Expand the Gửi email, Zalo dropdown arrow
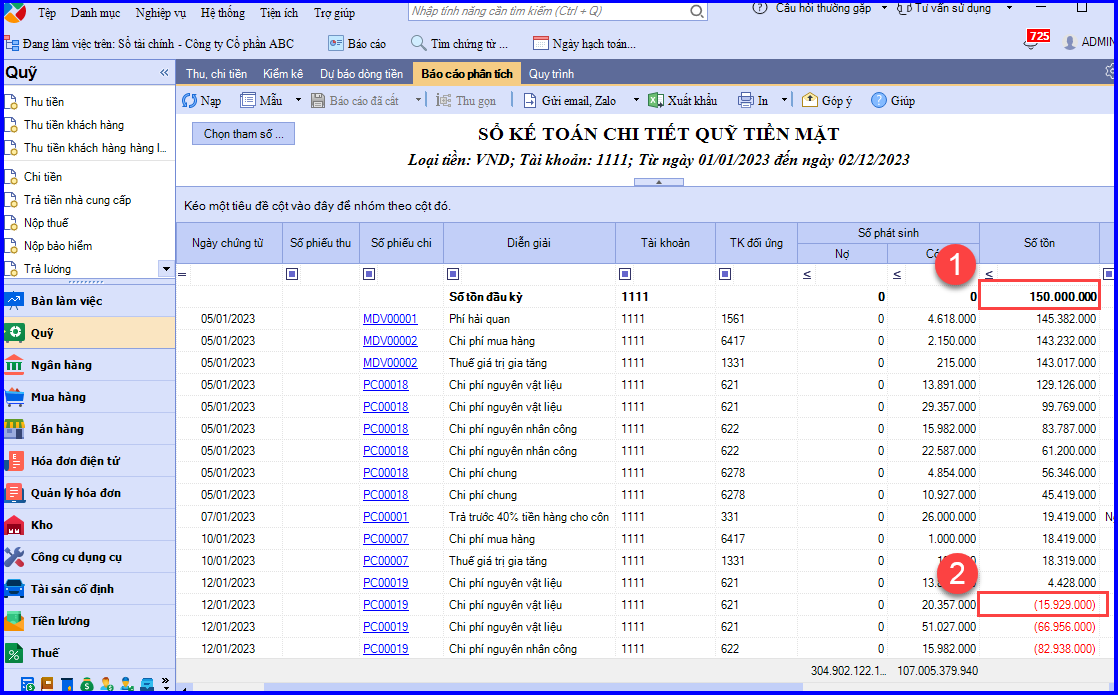The width and height of the screenshot is (1118, 695). click(x=636, y=101)
